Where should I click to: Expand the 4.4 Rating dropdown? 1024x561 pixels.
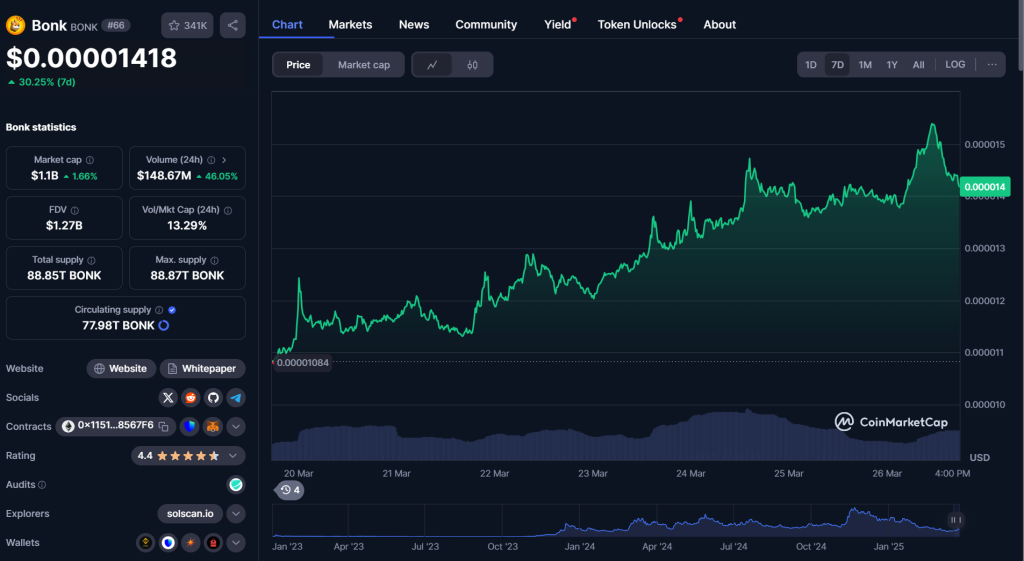(232, 456)
